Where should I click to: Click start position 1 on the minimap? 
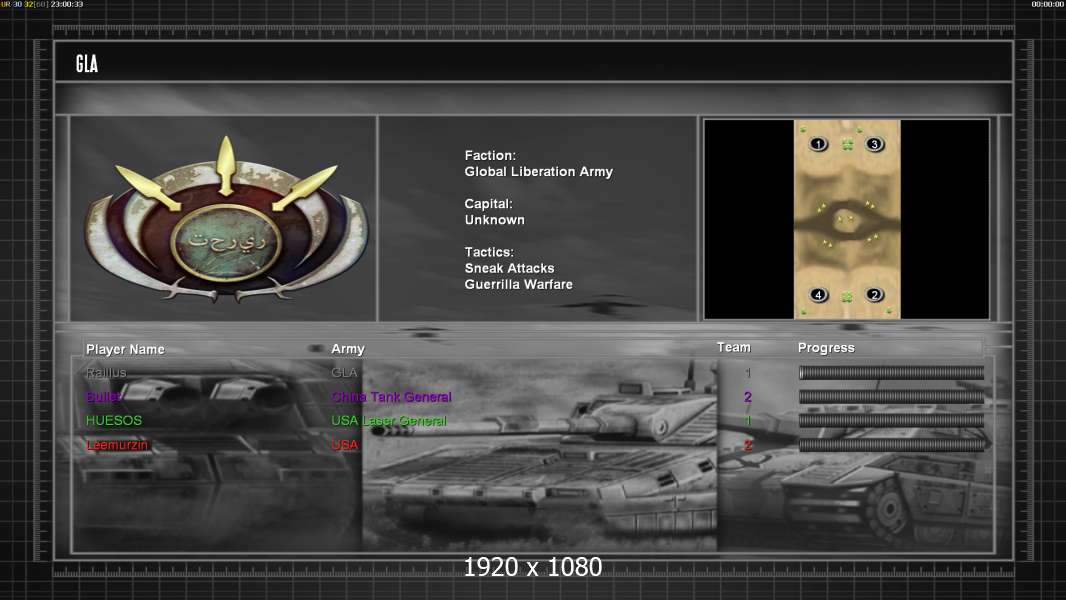click(818, 144)
